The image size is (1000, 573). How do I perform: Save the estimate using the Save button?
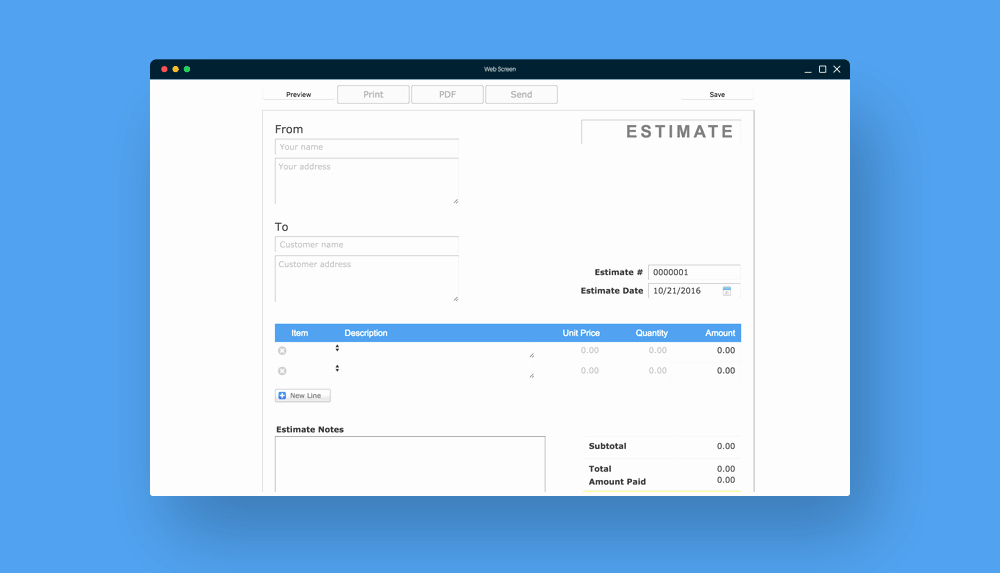point(717,94)
